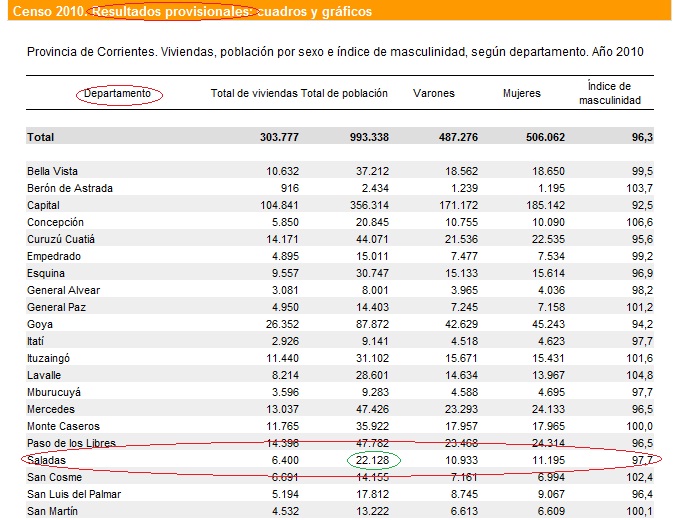Click the Total de viviendas column header

tap(254, 94)
